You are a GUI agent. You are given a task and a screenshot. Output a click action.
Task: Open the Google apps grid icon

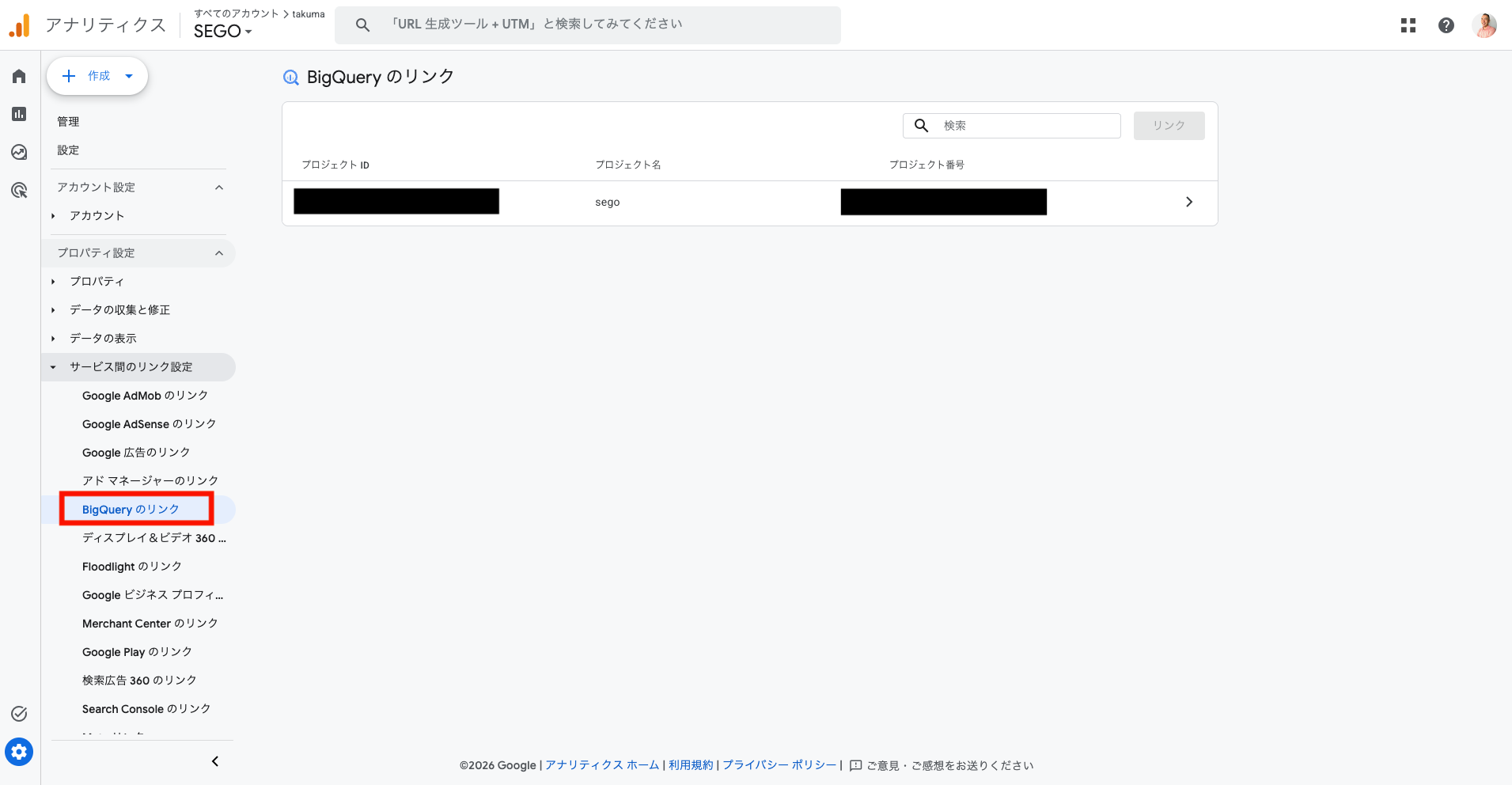pyautogui.click(x=1408, y=25)
